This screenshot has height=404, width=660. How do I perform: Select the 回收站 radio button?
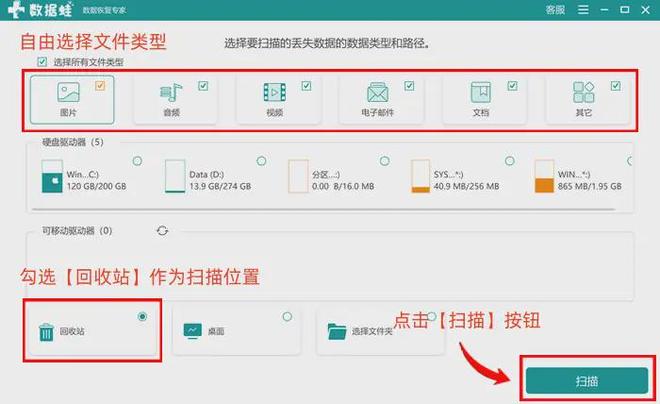click(142, 316)
